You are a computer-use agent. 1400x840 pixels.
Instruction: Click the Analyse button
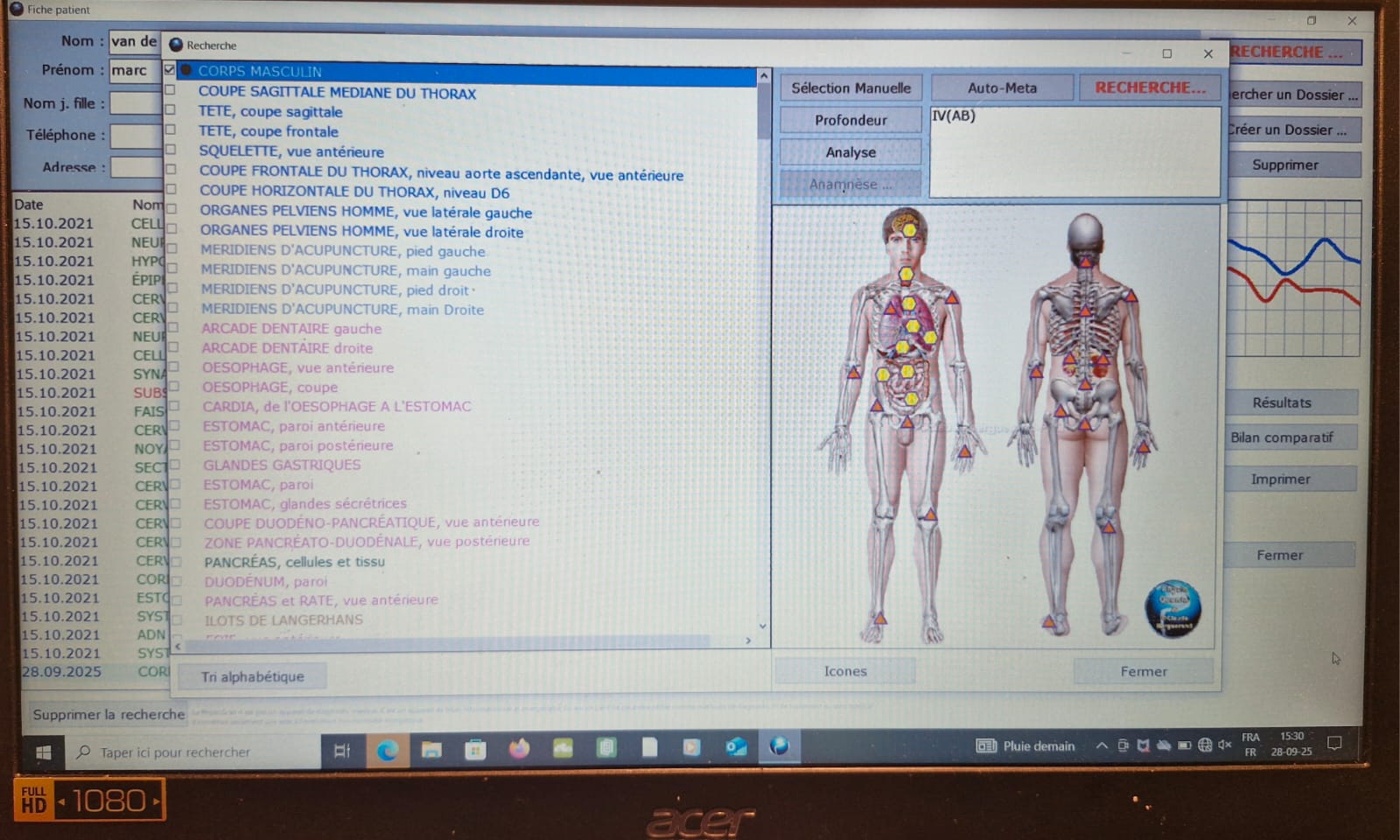tap(850, 152)
